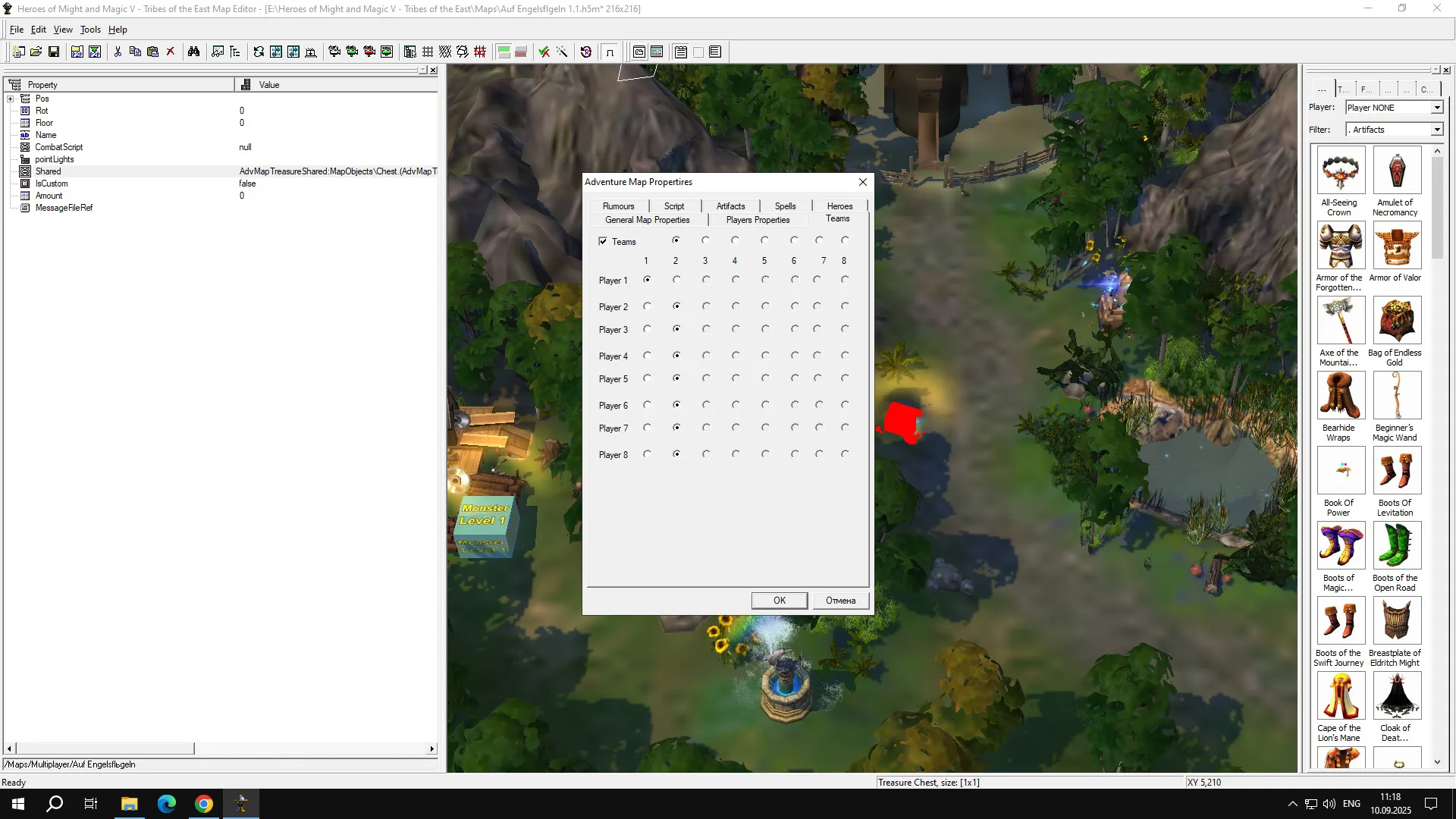Select the Shared property row

click(x=221, y=171)
